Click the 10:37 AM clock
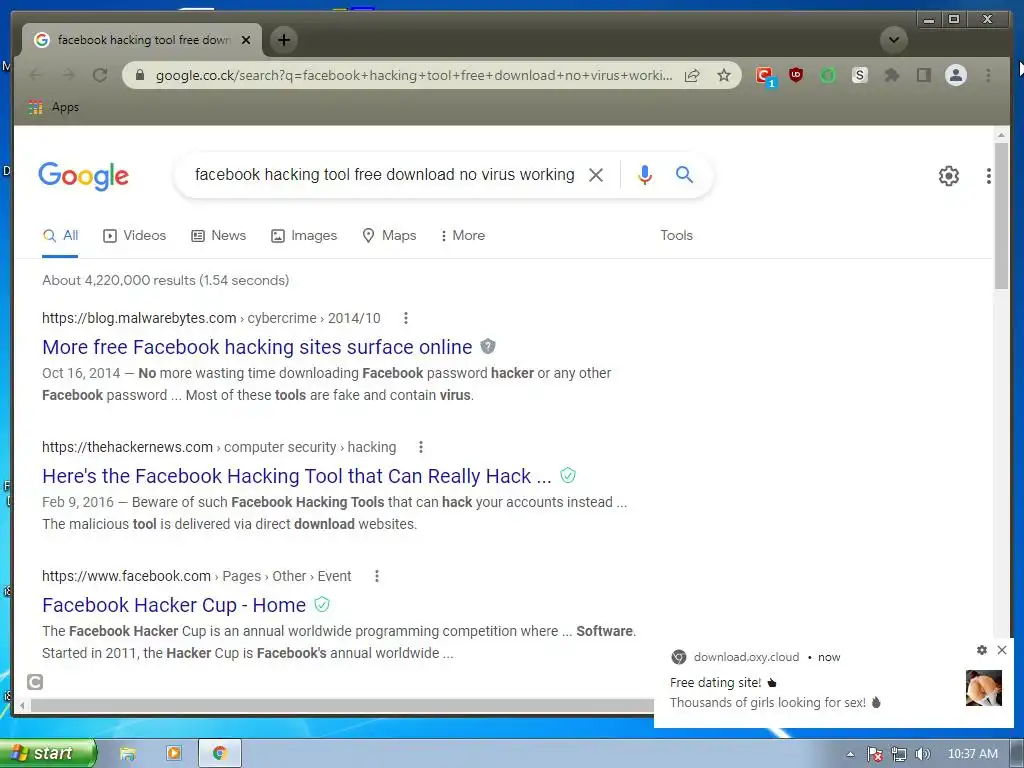The height and width of the screenshot is (768, 1024). (972, 754)
